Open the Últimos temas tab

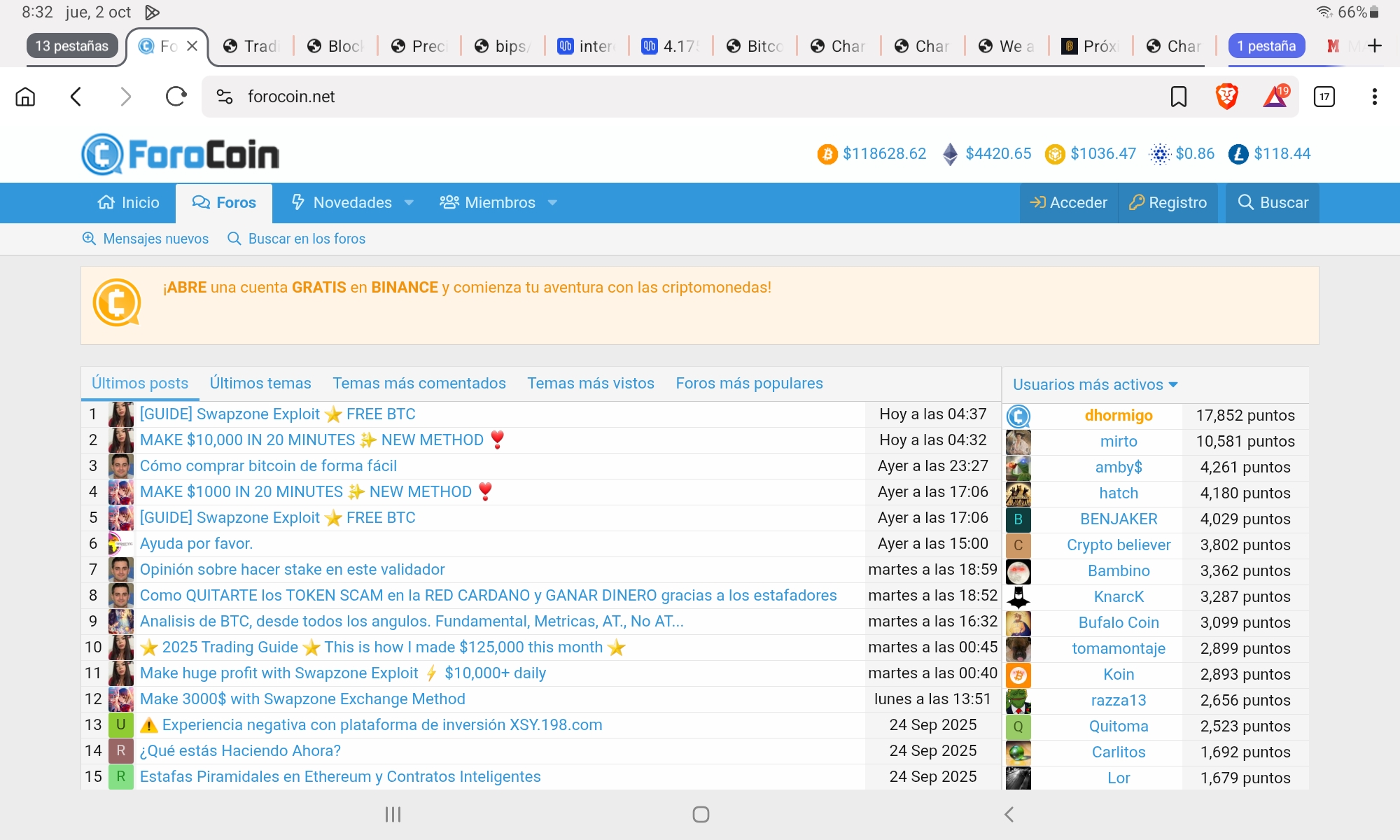pyautogui.click(x=260, y=383)
